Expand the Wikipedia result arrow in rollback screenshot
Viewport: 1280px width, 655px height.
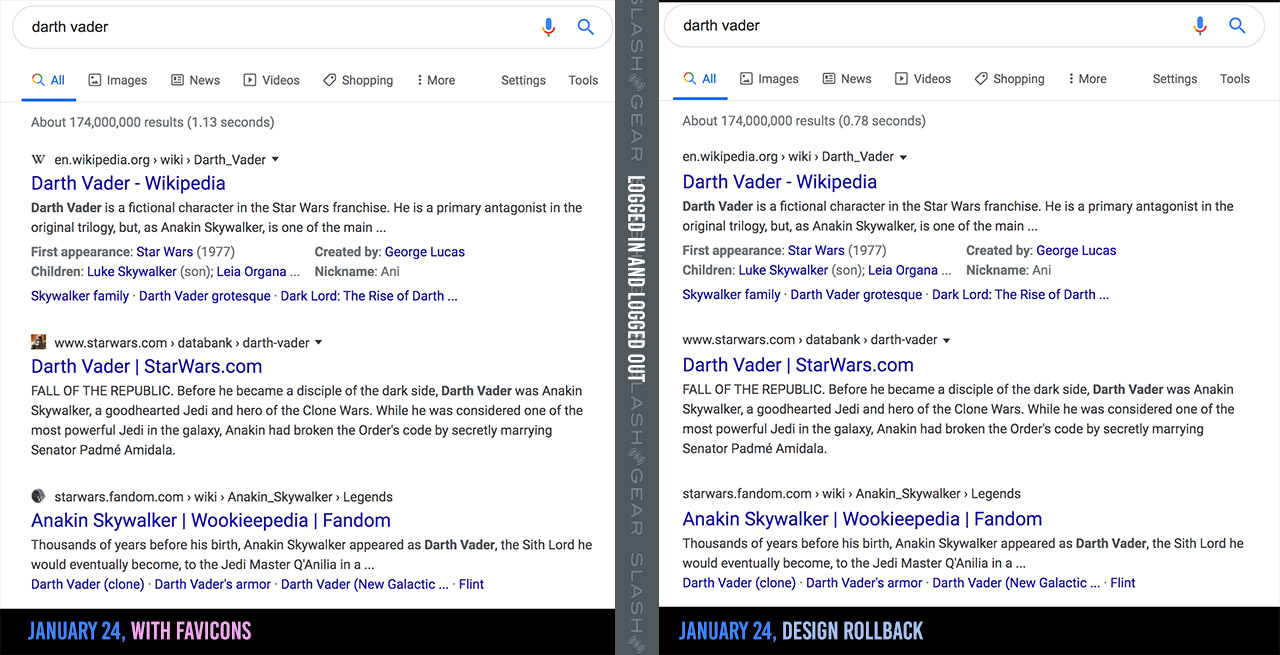click(x=903, y=157)
